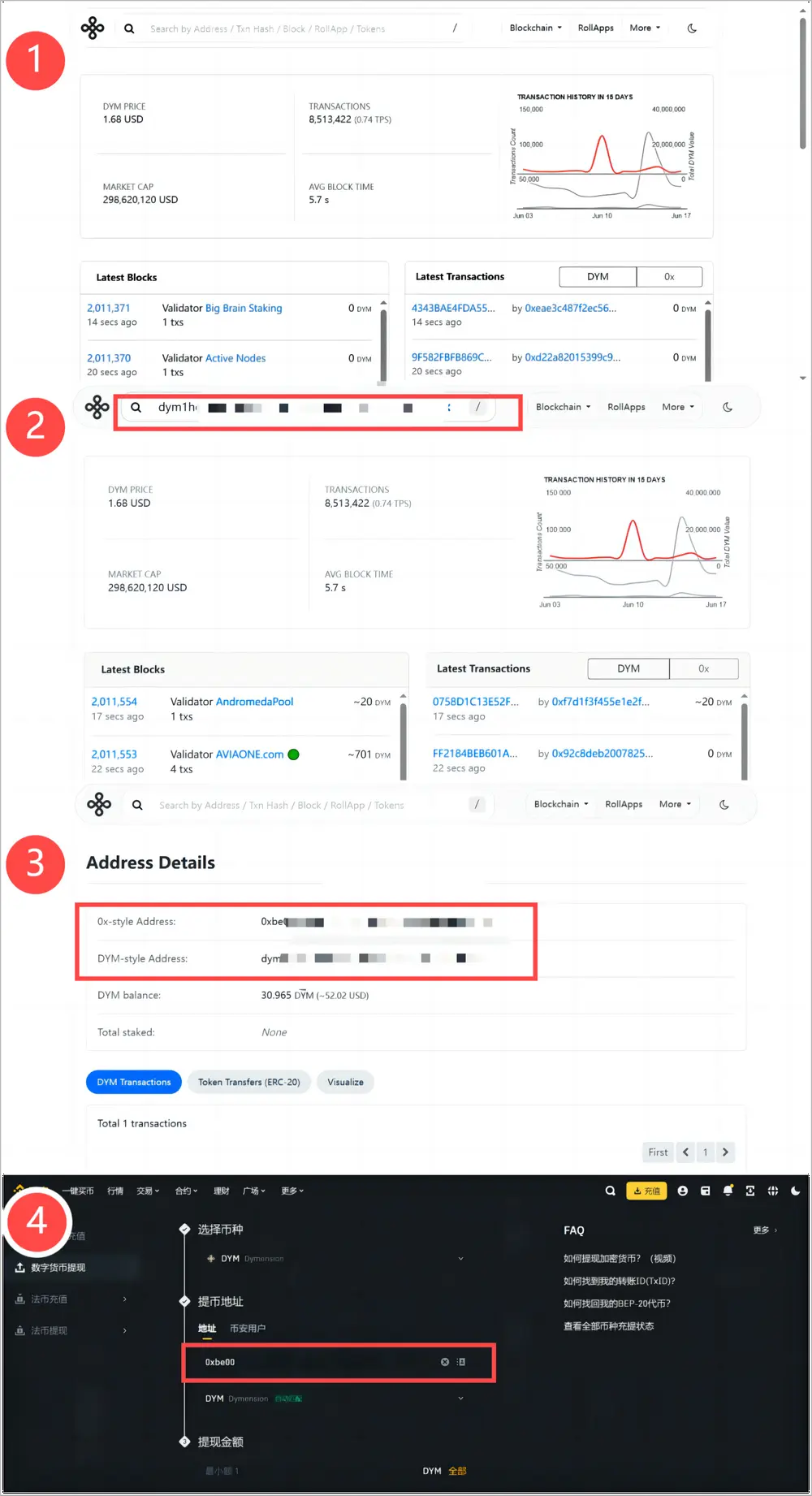Viewport: 812px width, 1496px height.
Task: Open RollApps menu in step 1 header
Action: pyautogui.click(x=595, y=28)
